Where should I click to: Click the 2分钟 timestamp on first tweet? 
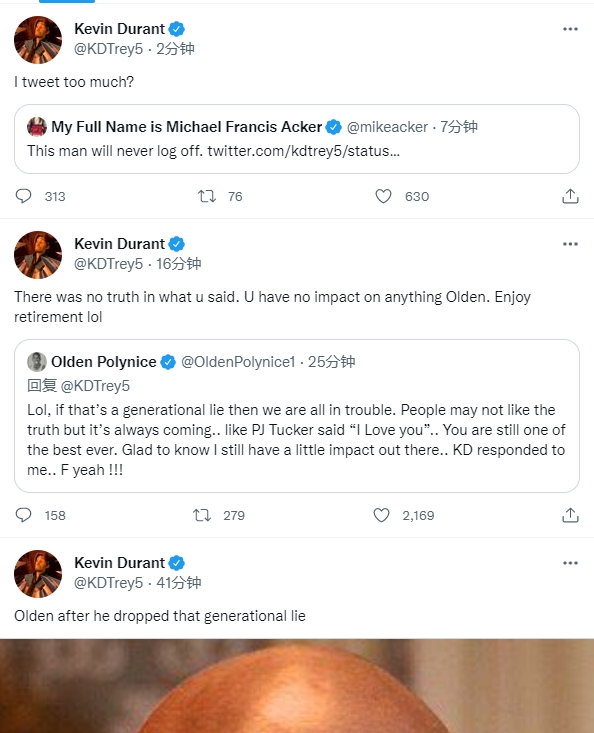point(175,49)
